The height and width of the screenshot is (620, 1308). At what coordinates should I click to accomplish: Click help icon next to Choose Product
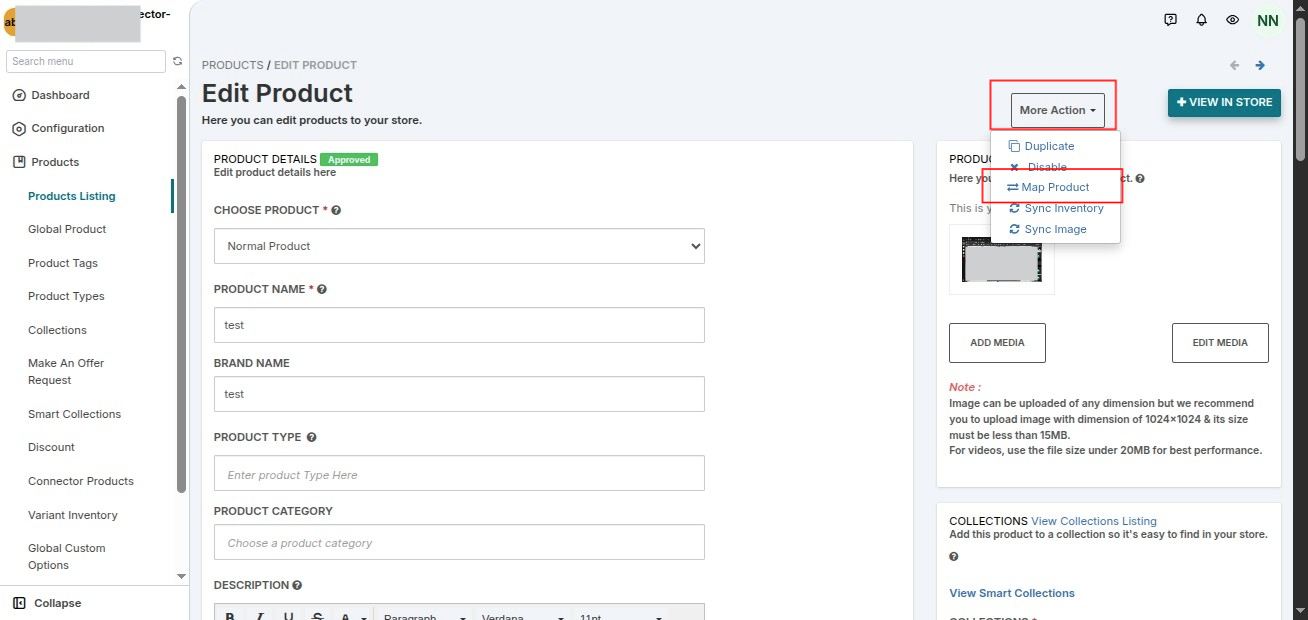point(336,211)
